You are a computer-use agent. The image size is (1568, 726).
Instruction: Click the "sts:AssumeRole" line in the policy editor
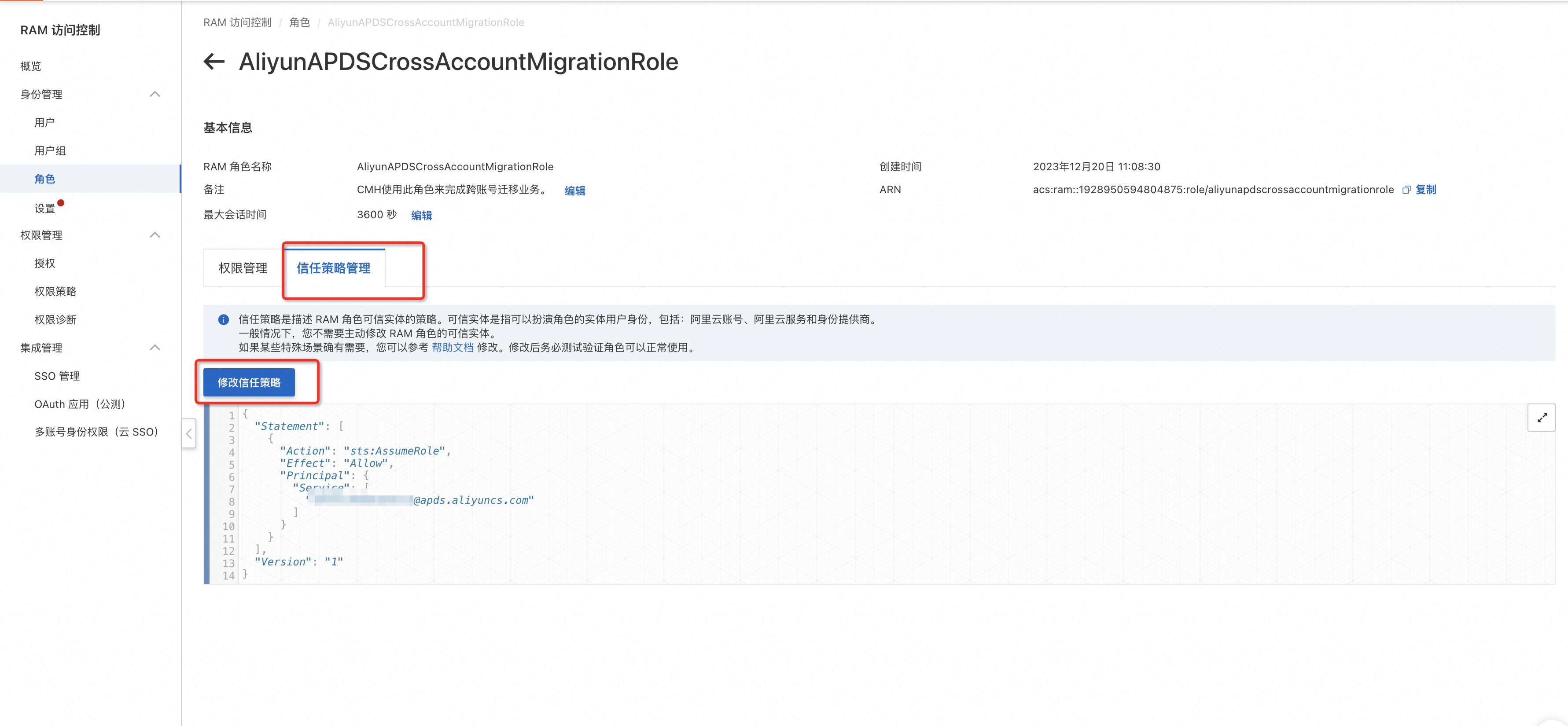(x=365, y=451)
